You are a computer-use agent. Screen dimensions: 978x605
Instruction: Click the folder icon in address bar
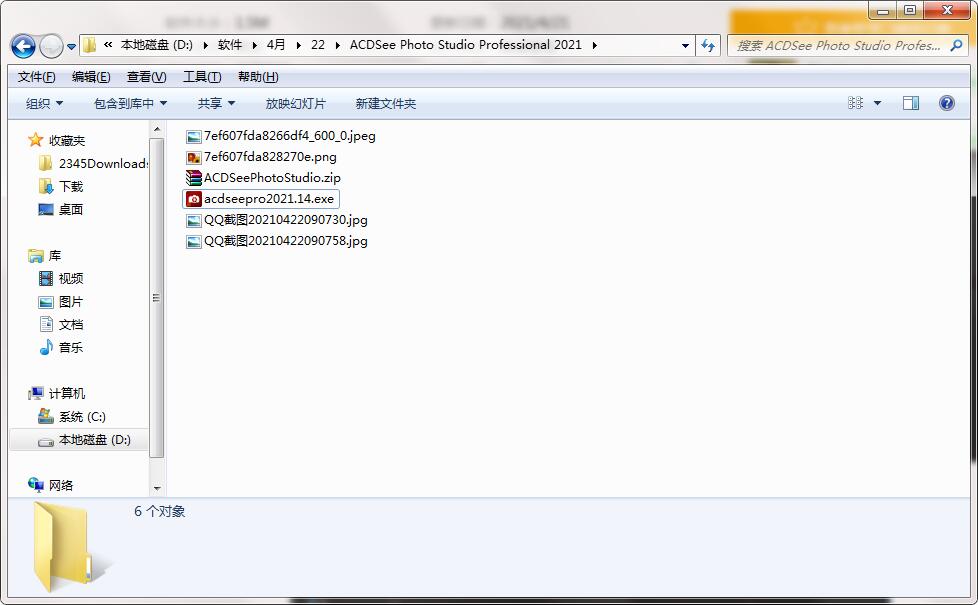[90, 45]
